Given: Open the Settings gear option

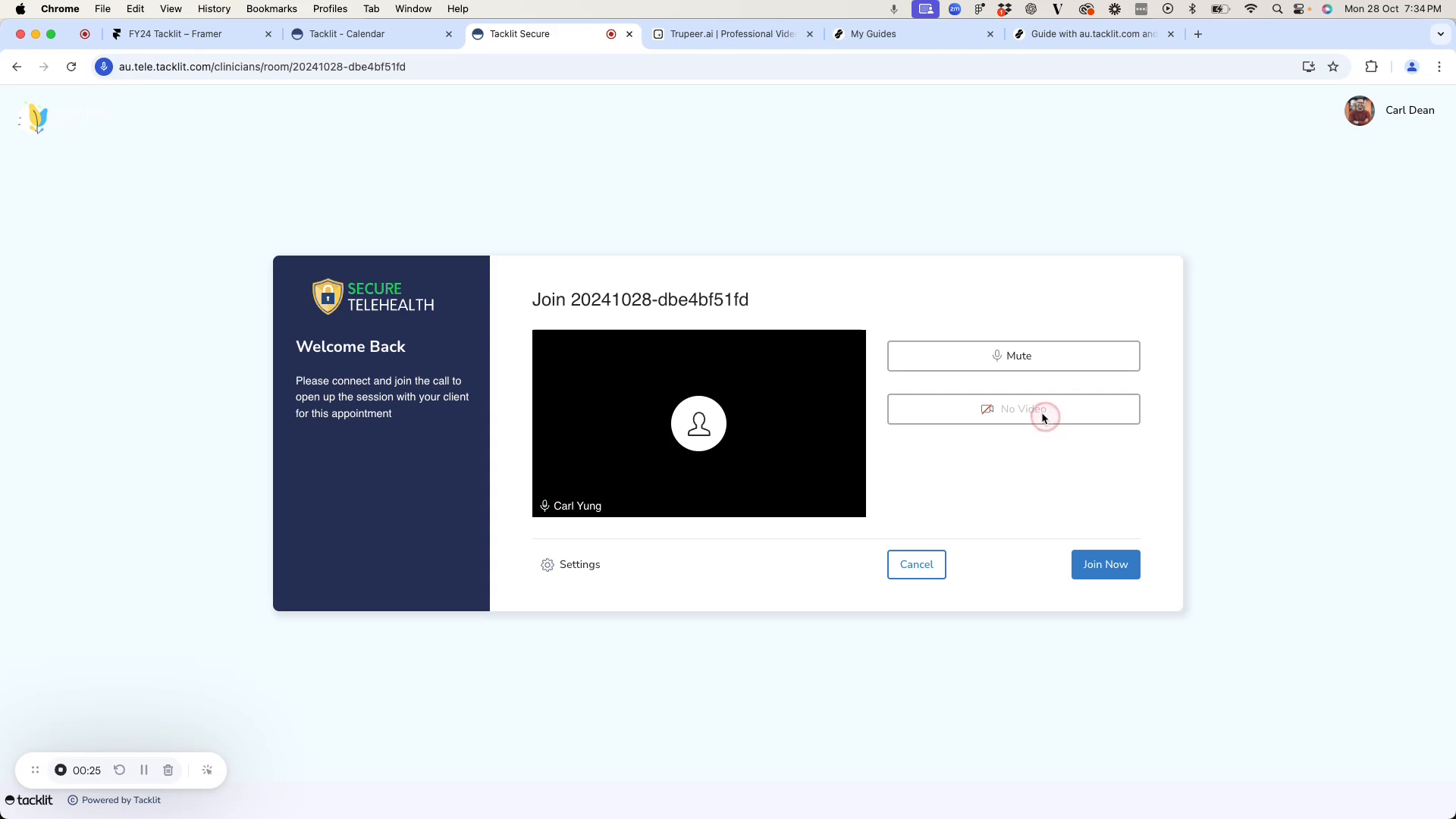Looking at the screenshot, I should [570, 564].
